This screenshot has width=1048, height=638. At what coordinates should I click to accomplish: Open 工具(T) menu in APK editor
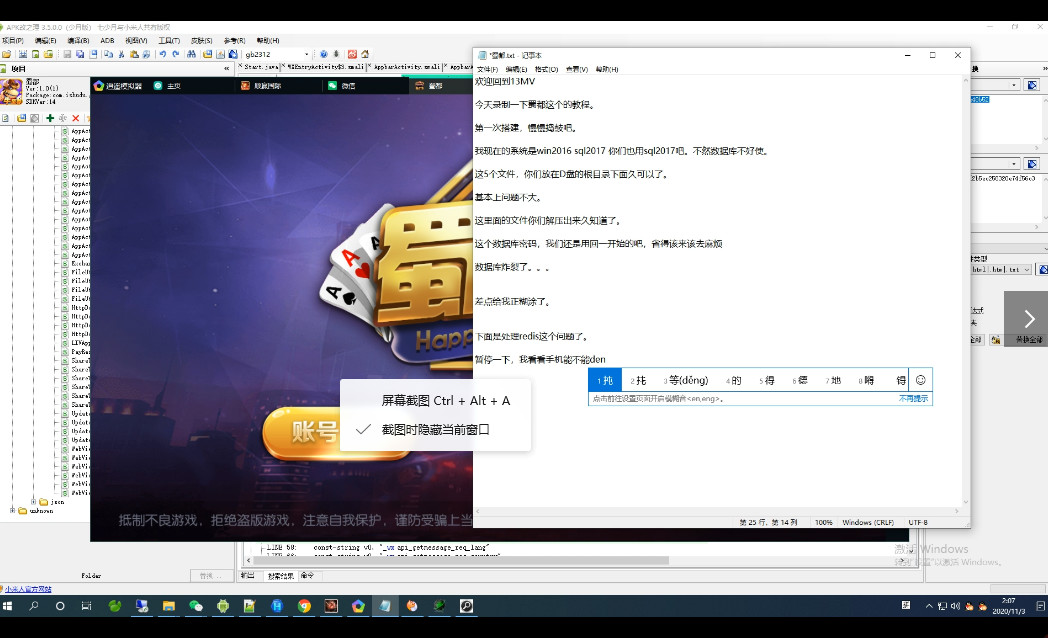point(169,41)
